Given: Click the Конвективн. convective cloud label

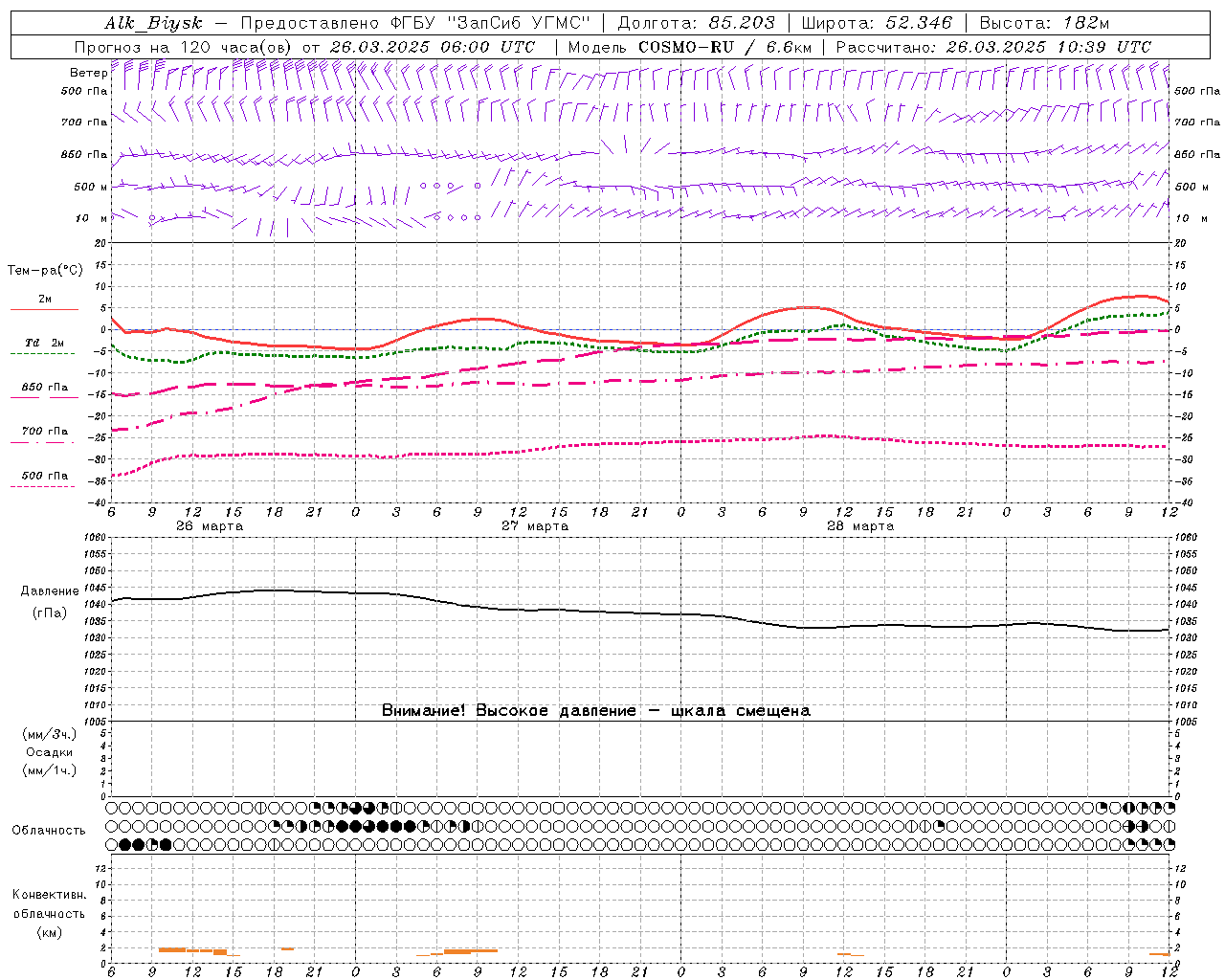Looking at the screenshot, I should (x=49, y=895).
